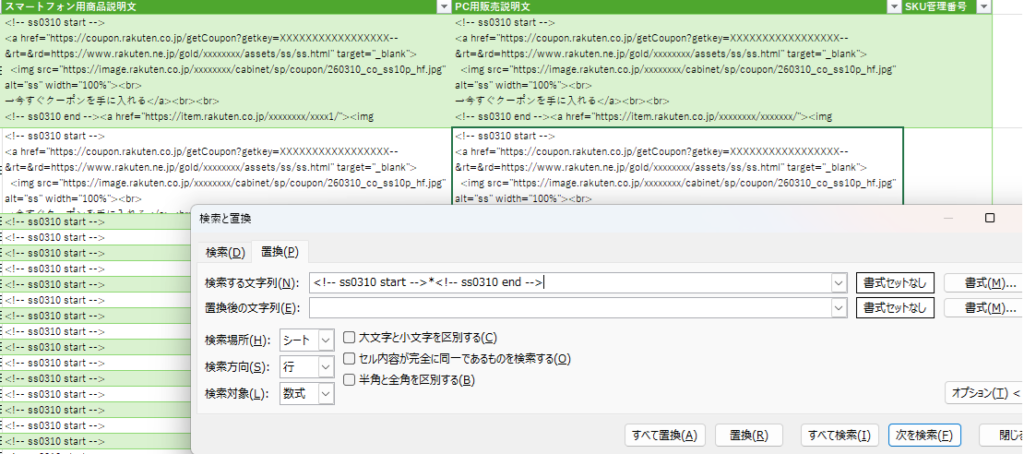Select the 置換(P) tab
Viewport: 1024px width, 454px height.
(x=279, y=251)
